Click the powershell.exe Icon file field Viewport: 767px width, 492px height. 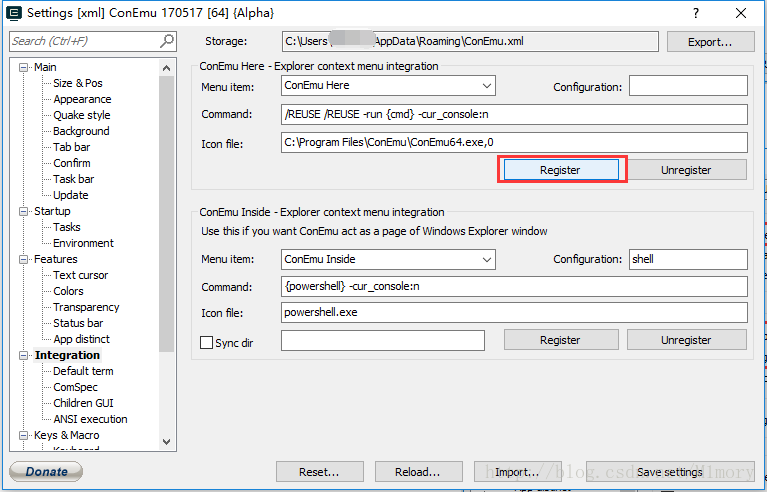coord(514,313)
